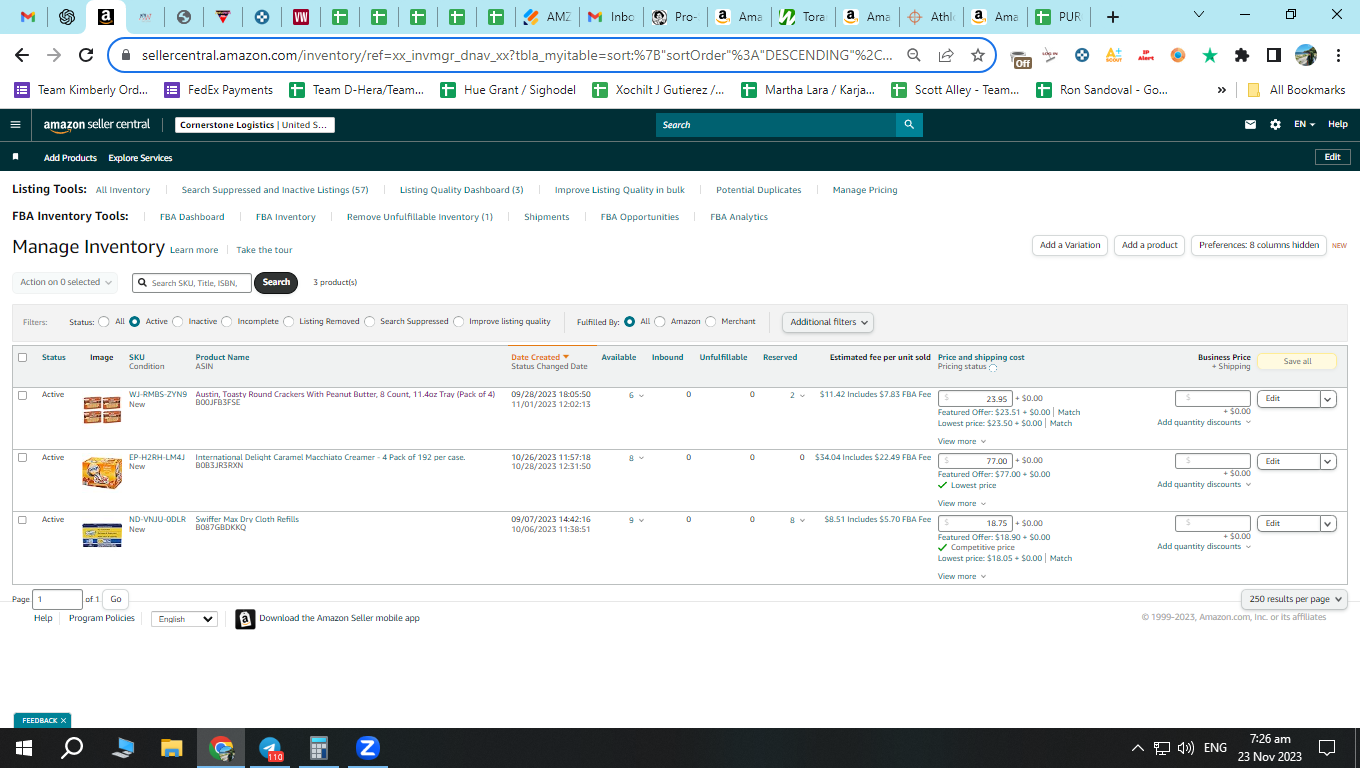Select the Incomplete status radio button
Screen dimensions: 1360x768
click(227, 322)
